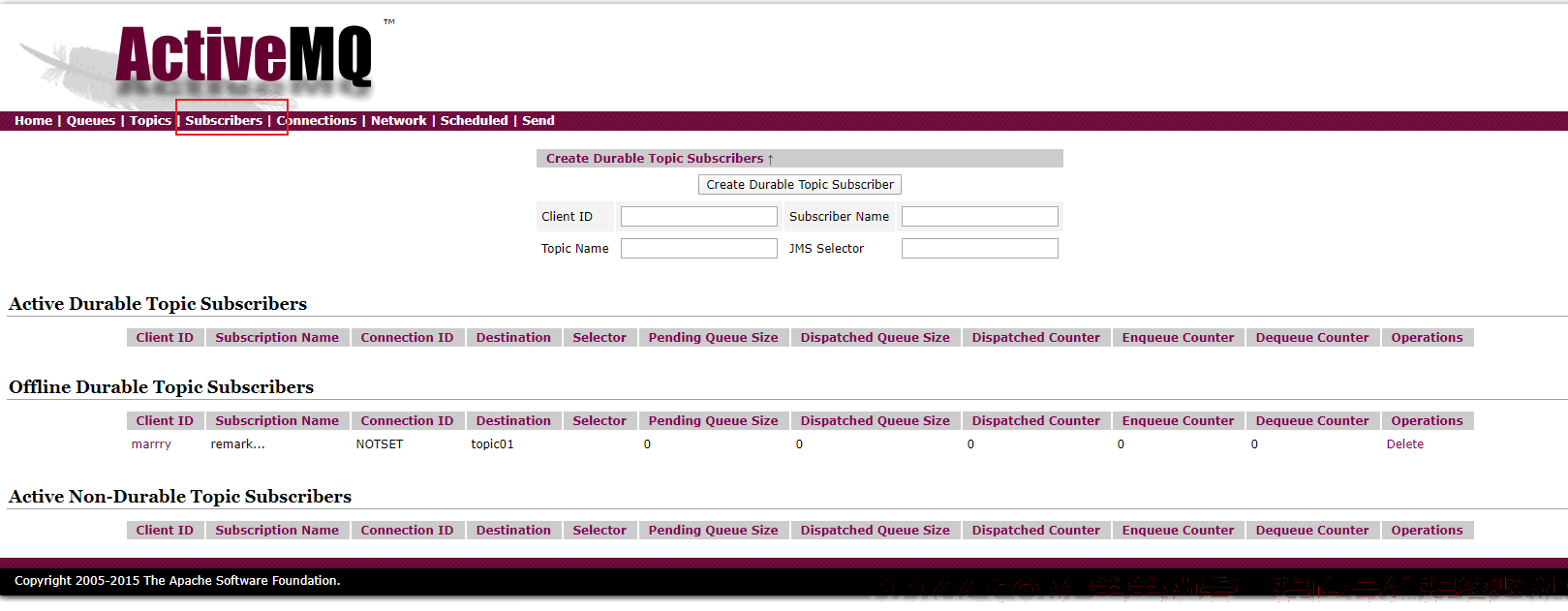Sort Offline Durable table by Destination
Image resolution: width=1568 pixels, height=611 pixels.
pos(513,421)
